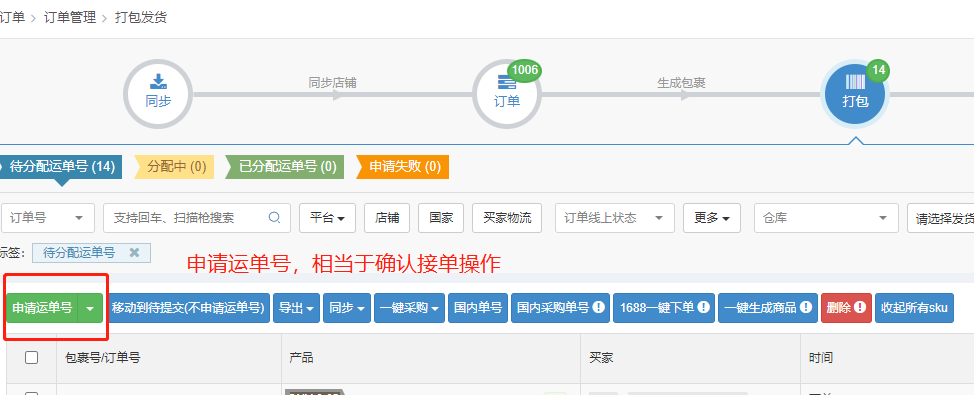Click the 国家 filter button

tap(441, 218)
